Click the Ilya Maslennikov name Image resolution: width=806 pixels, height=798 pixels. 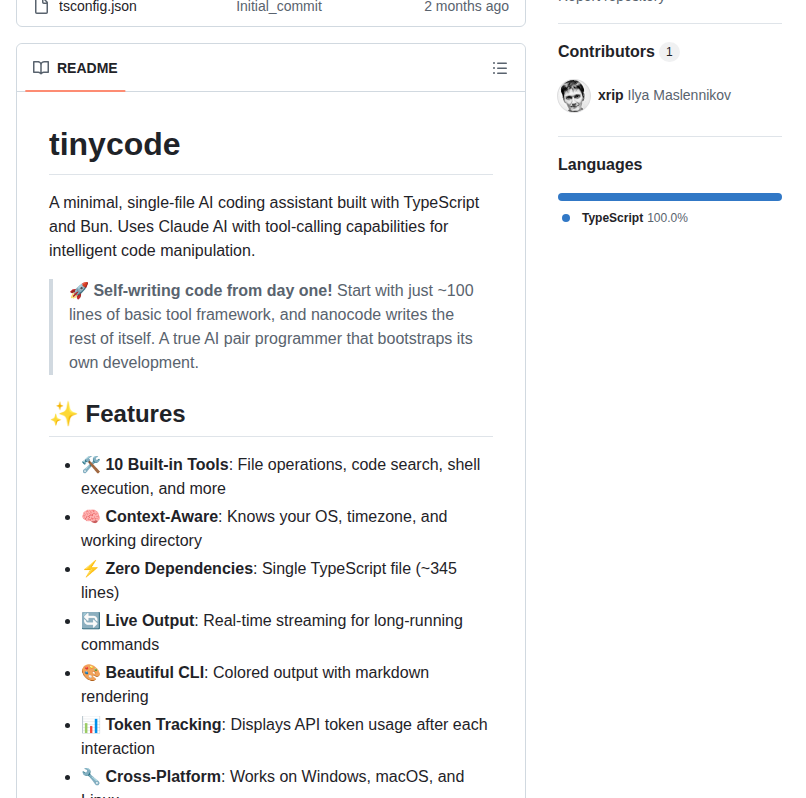[676, 96]
